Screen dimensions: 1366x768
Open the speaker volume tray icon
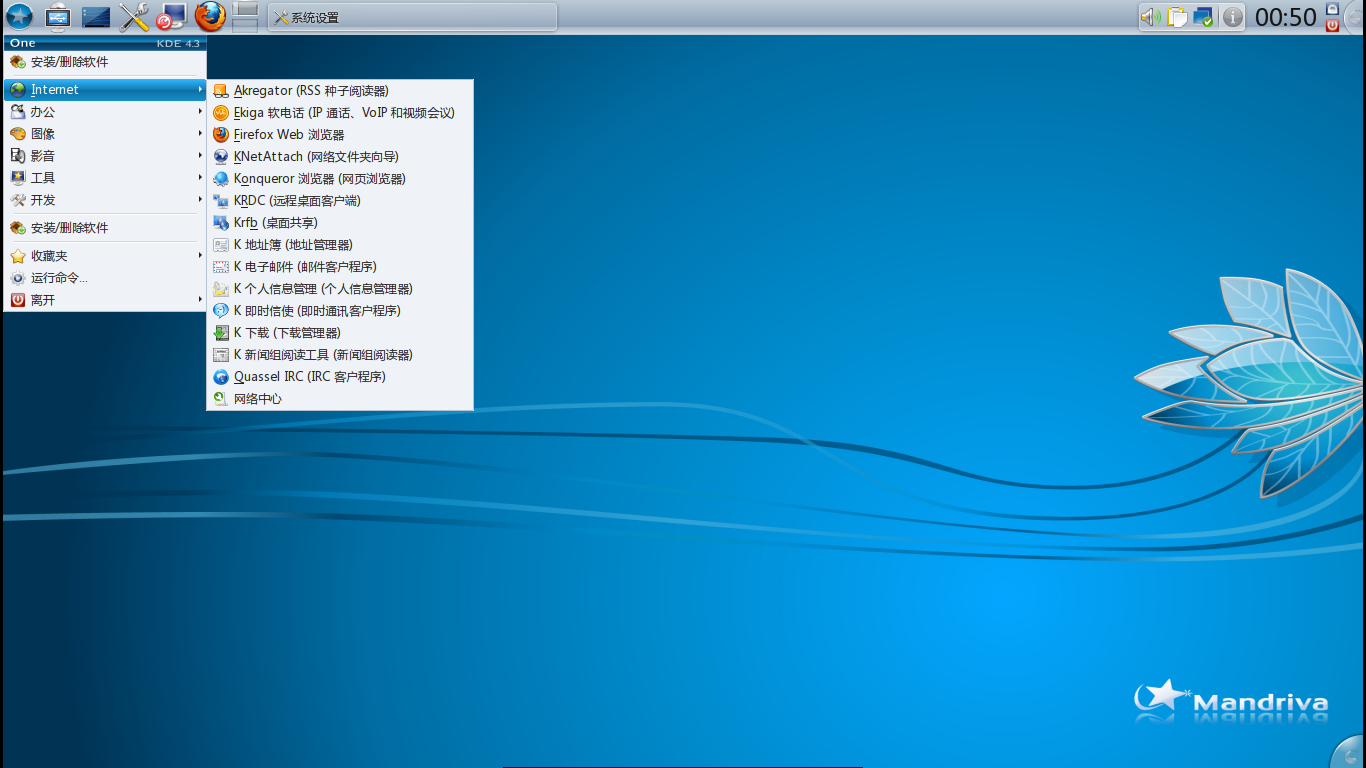point(1151,17)
